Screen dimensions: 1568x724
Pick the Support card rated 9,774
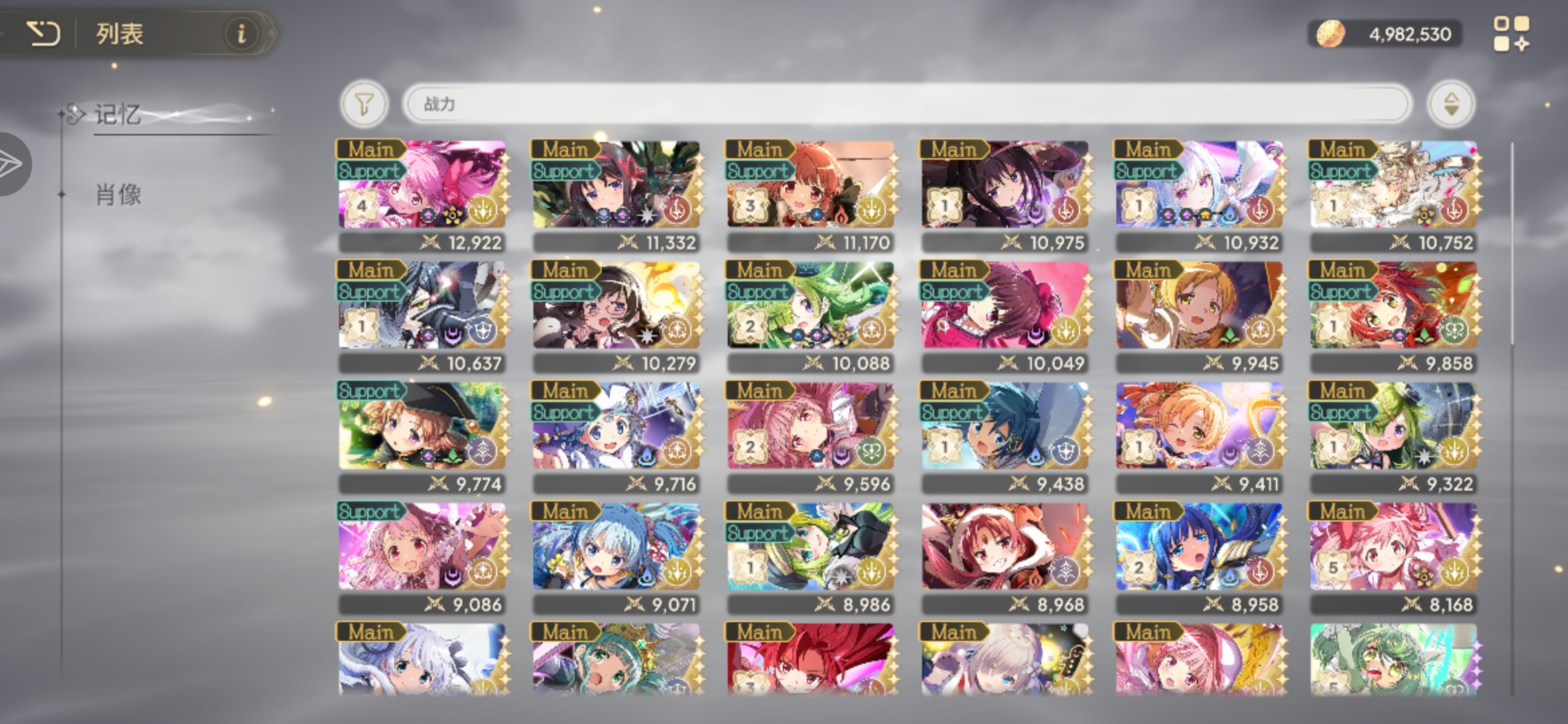[x=422, y=437]
